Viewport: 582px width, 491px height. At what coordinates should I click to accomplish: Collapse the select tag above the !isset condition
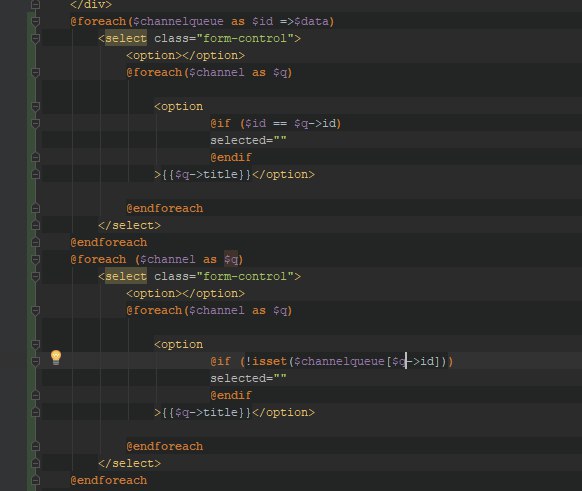coord(36,276)
